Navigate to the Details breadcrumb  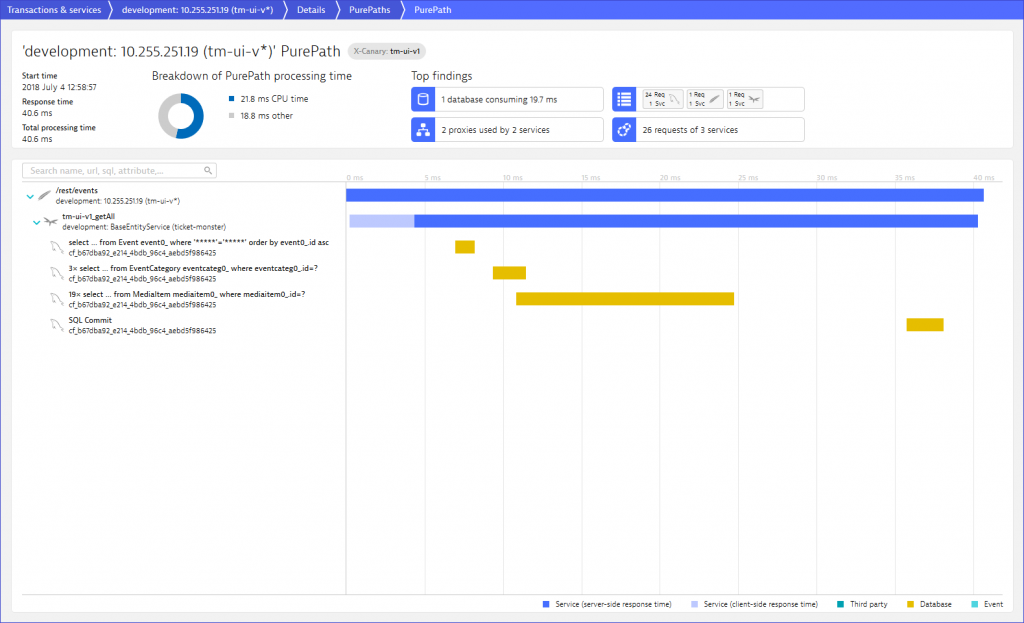click(311, 10)
